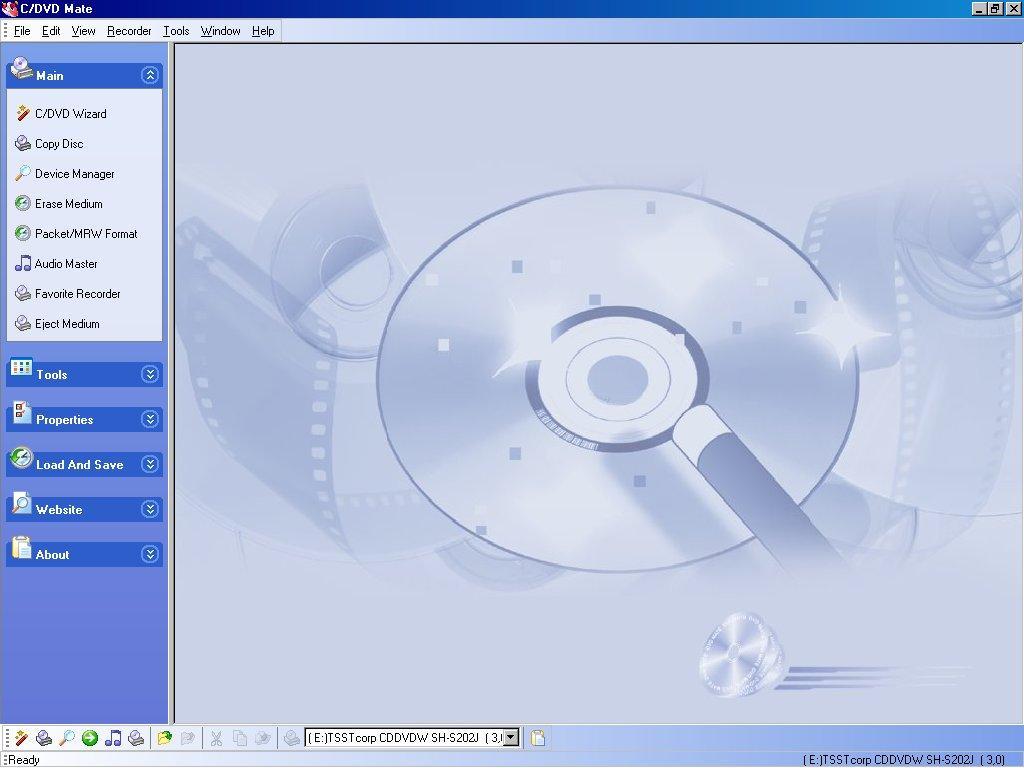Click the Properties panel header label
Image resolution: width=1024 pixels, height=768 pixels.
(65, 420)
